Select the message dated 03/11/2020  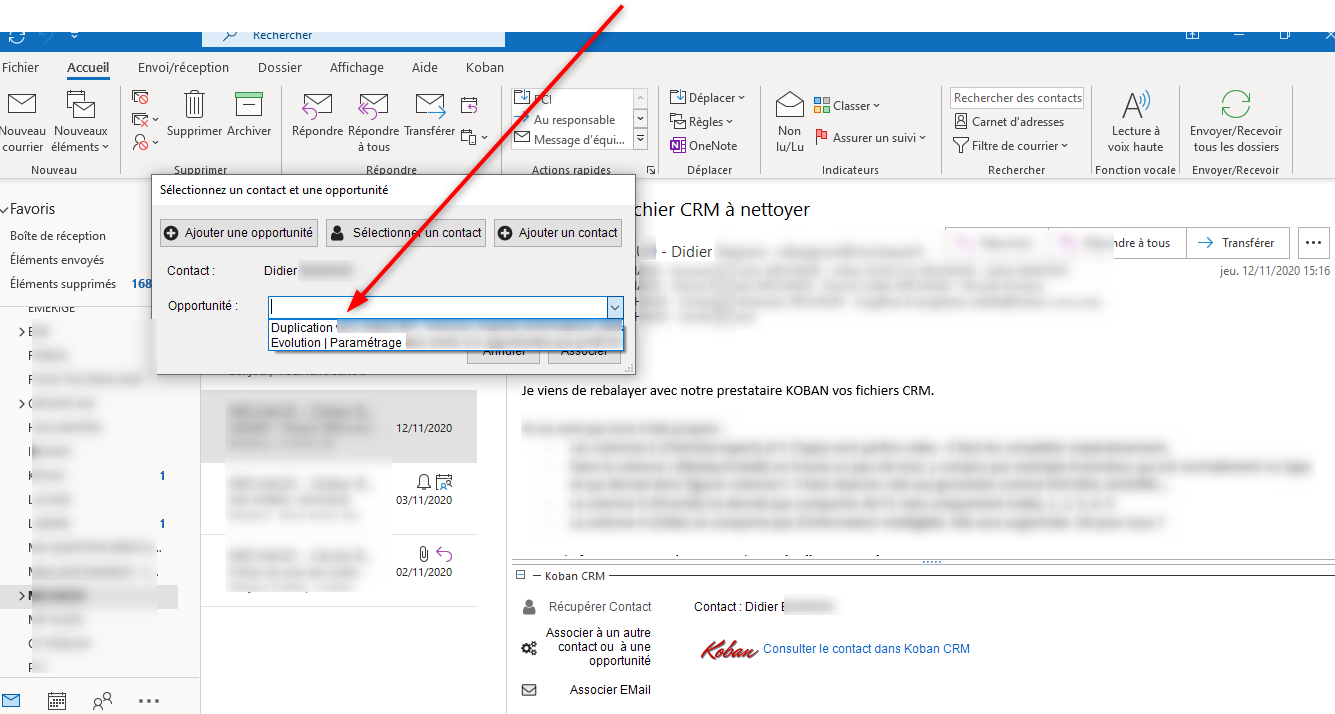point(339,498)
